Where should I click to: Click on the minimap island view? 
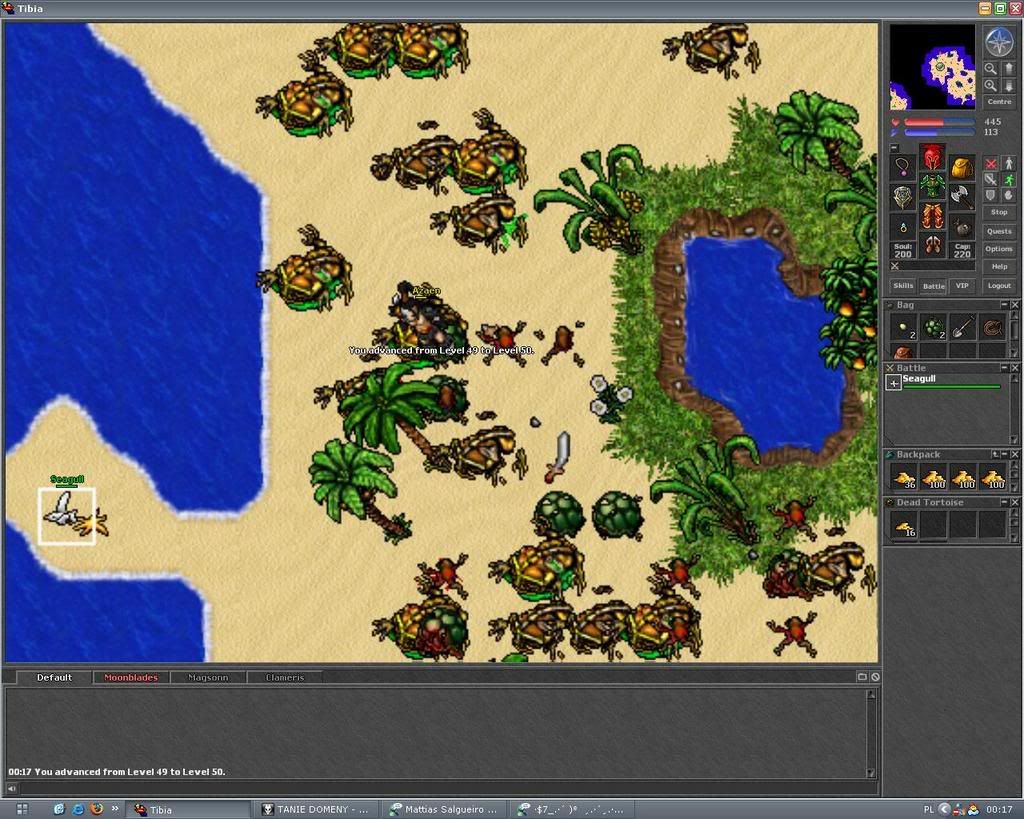tap(933, 67)
